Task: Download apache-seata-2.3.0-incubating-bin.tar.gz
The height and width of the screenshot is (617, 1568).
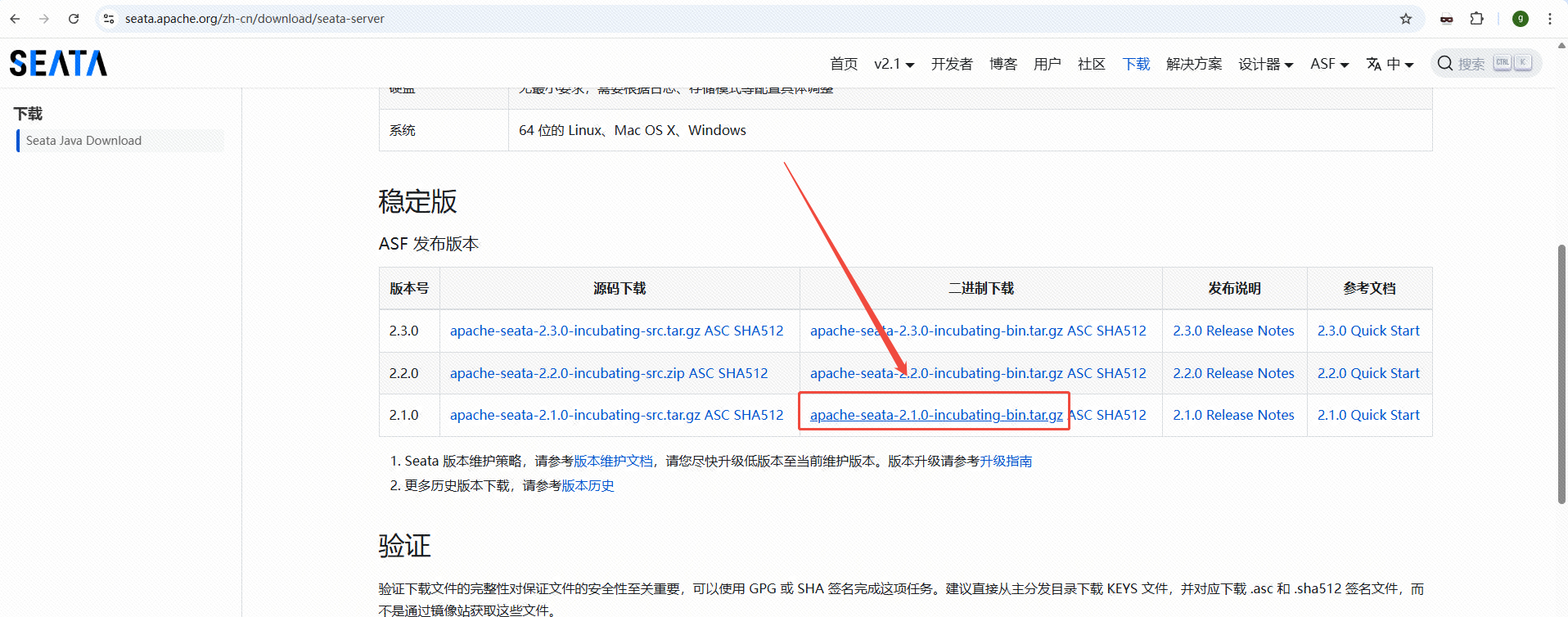Action: (936, 331)
